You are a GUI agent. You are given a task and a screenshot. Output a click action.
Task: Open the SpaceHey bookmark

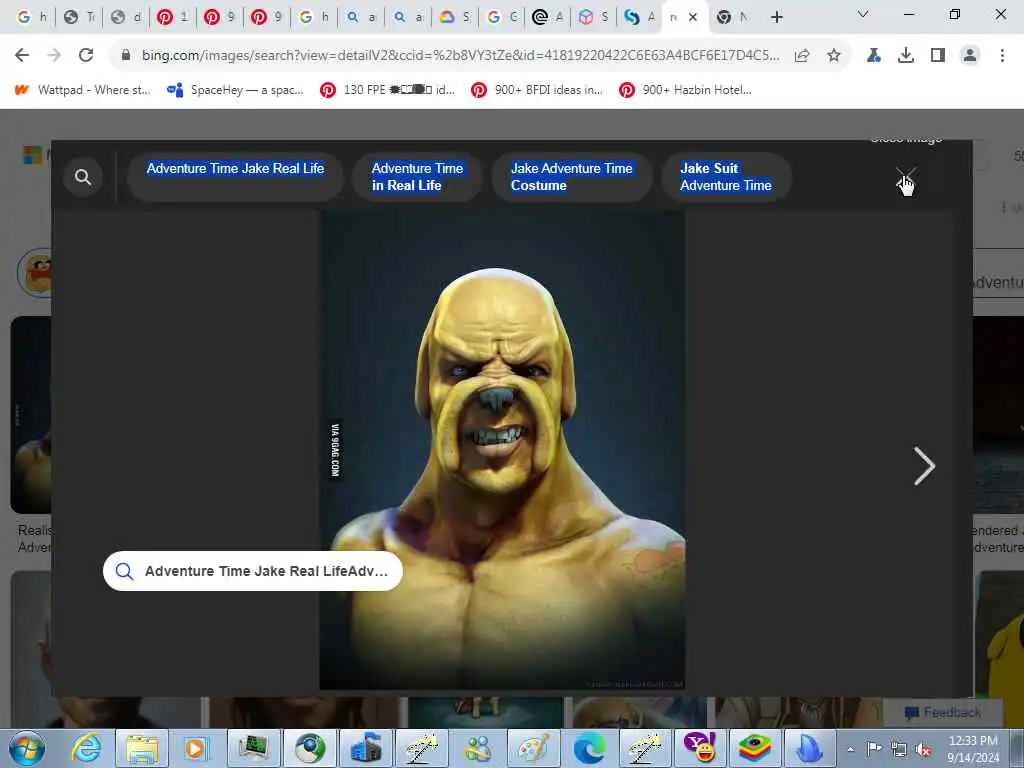click(x=235, y=90)
